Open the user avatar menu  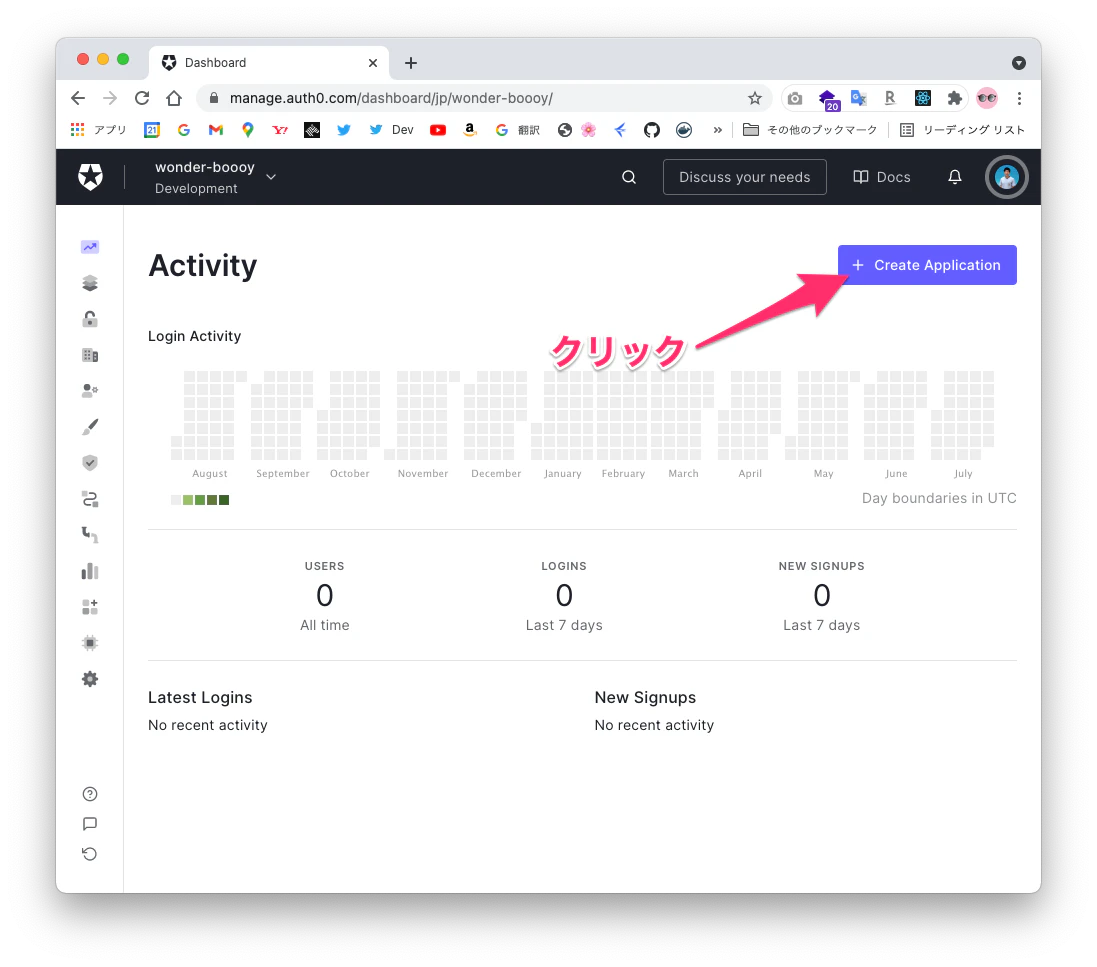1006,177
